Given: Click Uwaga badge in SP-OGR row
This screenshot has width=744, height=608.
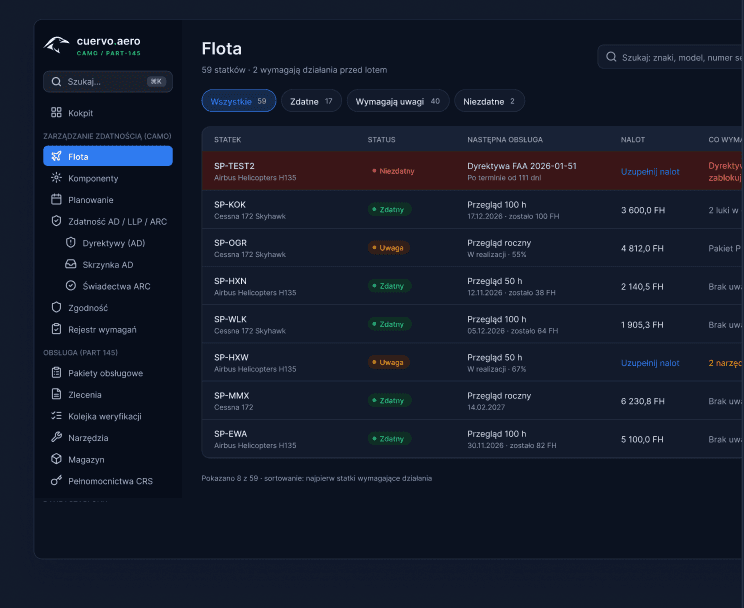Looking at the screenshot, I should [x=388, y=248].
